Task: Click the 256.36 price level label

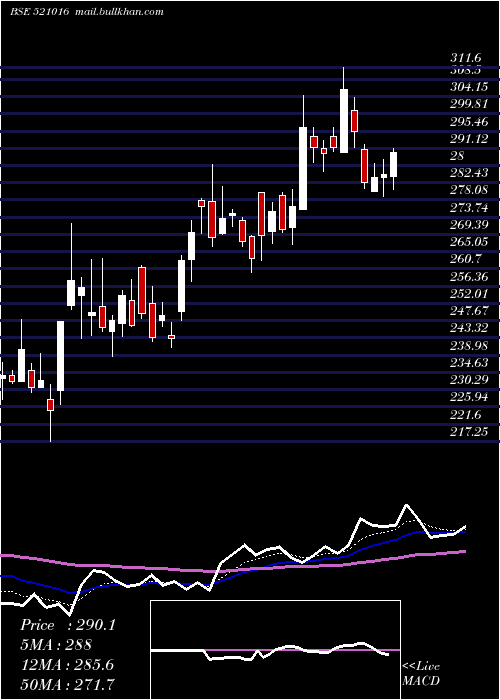Action: tap(469, 277)
